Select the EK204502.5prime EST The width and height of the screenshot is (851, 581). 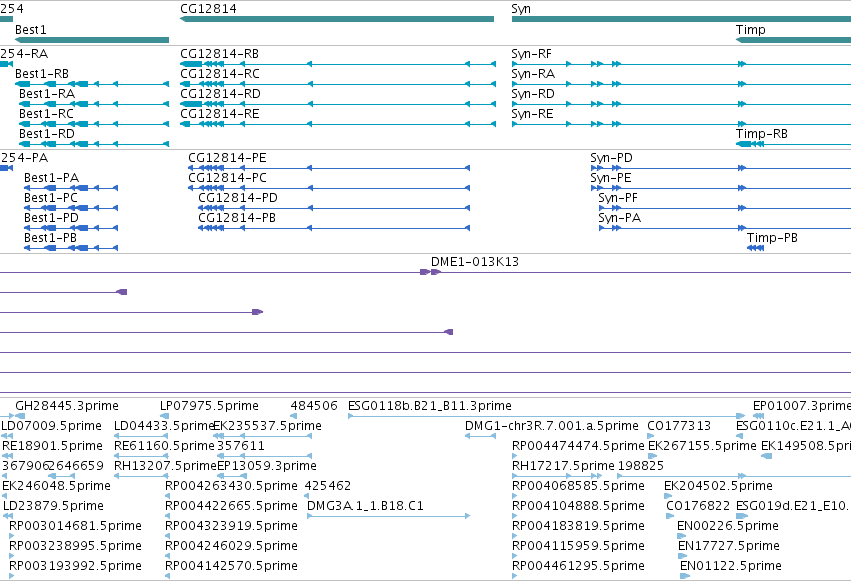[668, 496]
